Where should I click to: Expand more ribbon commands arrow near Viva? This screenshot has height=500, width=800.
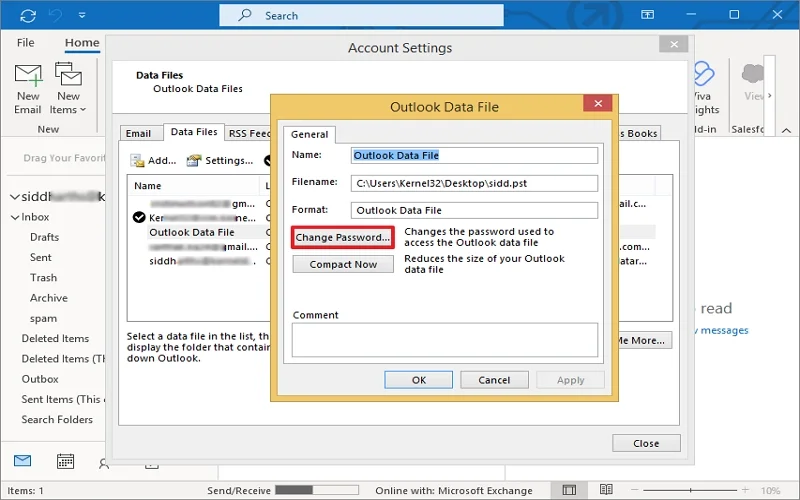pyautogui.click(x=769, y=95)
